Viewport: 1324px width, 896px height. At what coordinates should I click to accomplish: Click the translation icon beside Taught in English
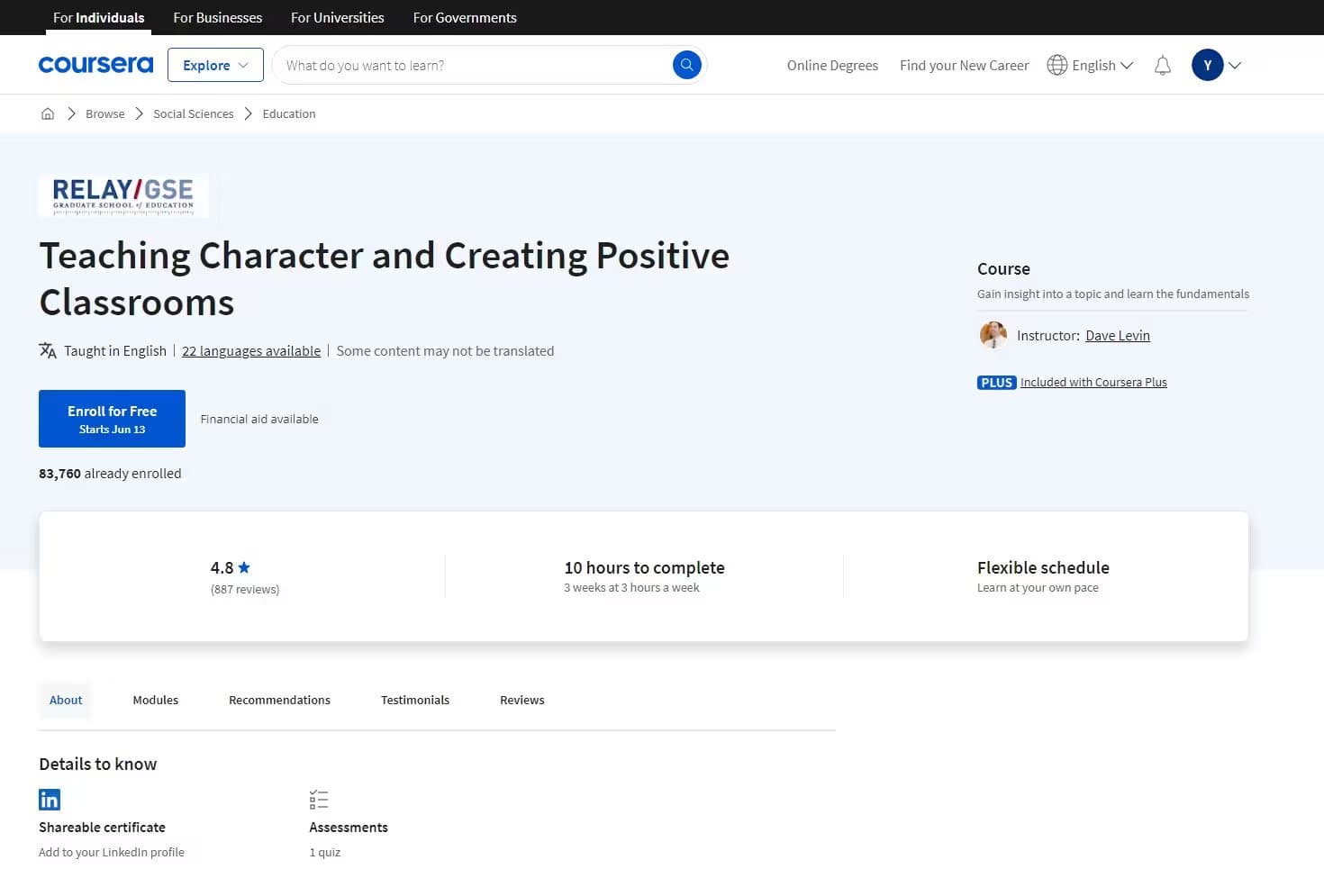(48, 350)
